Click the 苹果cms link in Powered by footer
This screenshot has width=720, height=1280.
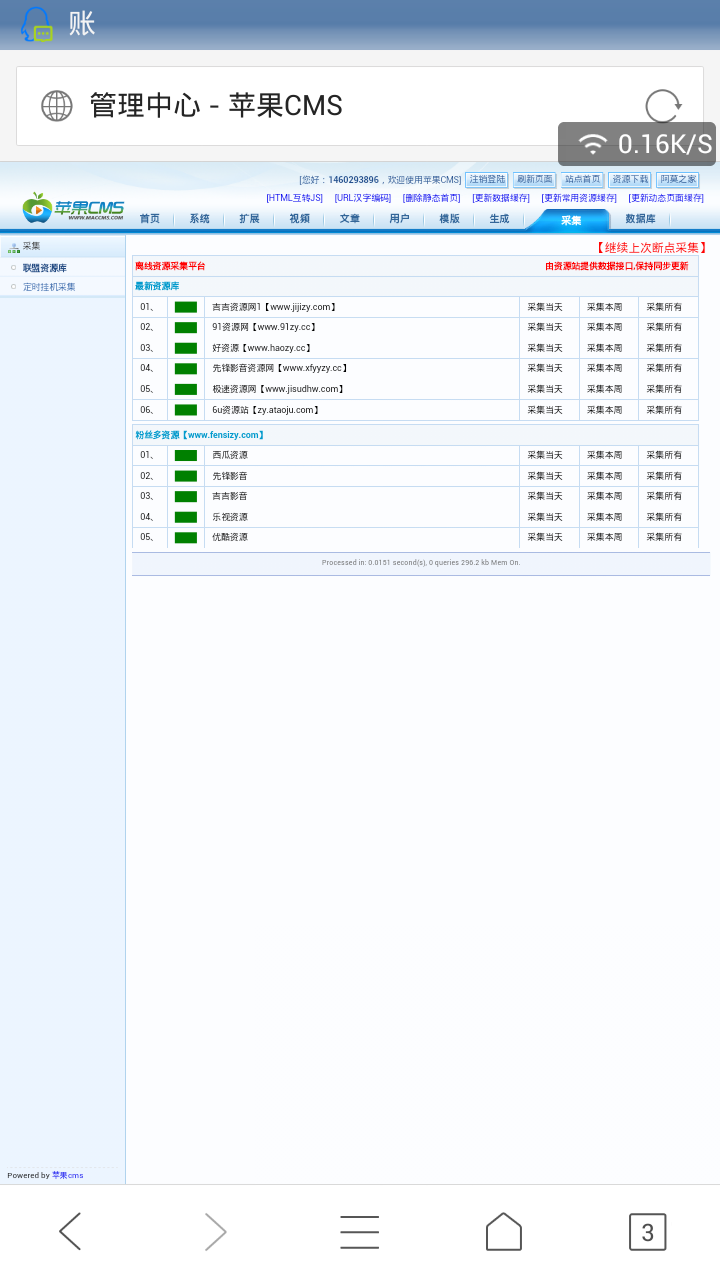tap(68, 1175)
